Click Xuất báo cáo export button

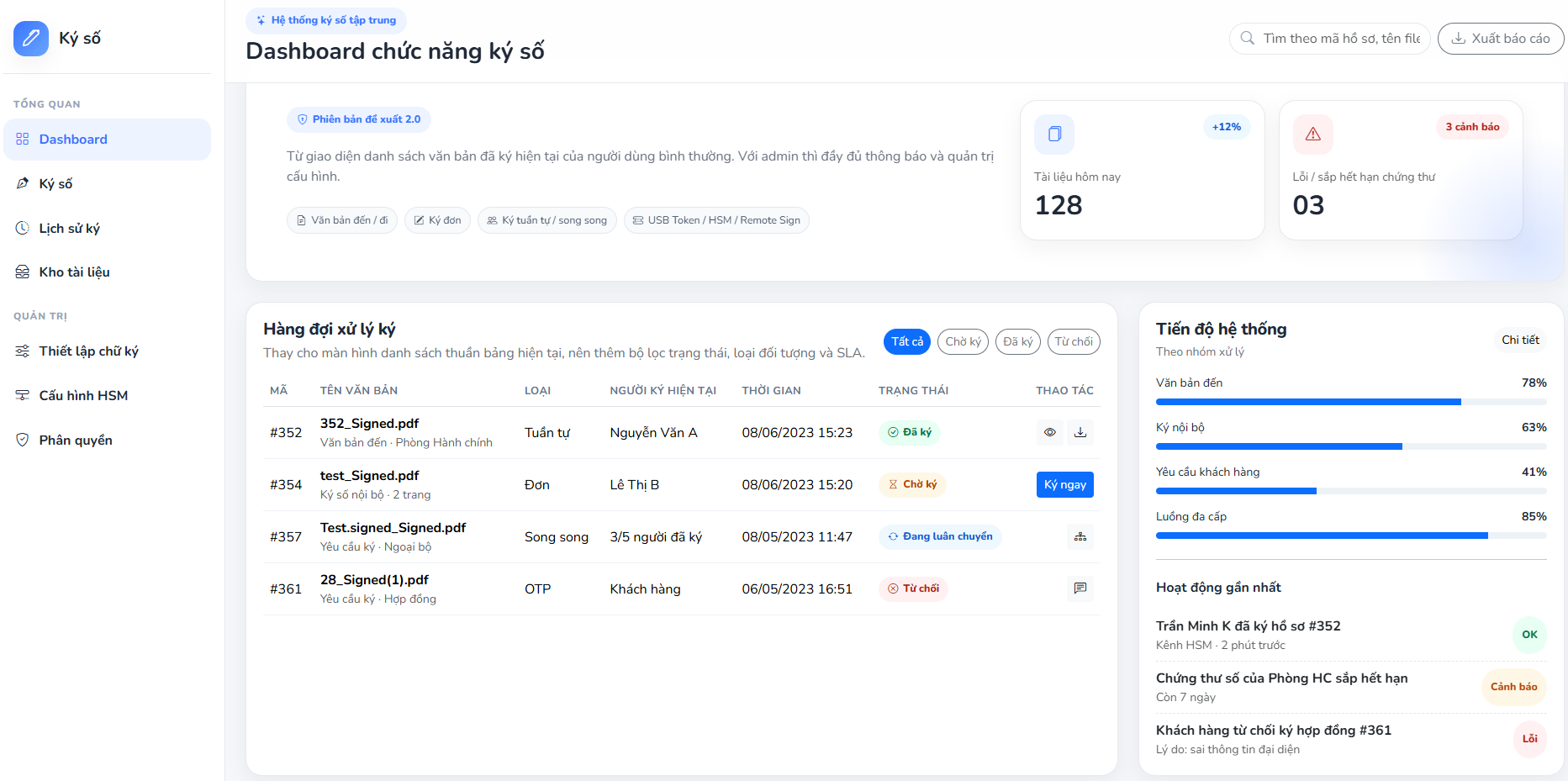pyautogui.click(x=1501, y=39)
